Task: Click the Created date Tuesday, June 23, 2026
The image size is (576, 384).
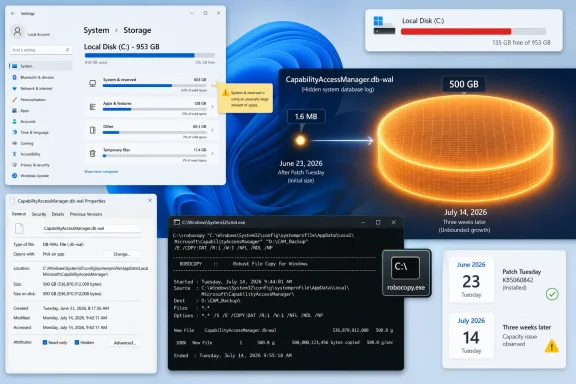Action: [x=76, y=308]
